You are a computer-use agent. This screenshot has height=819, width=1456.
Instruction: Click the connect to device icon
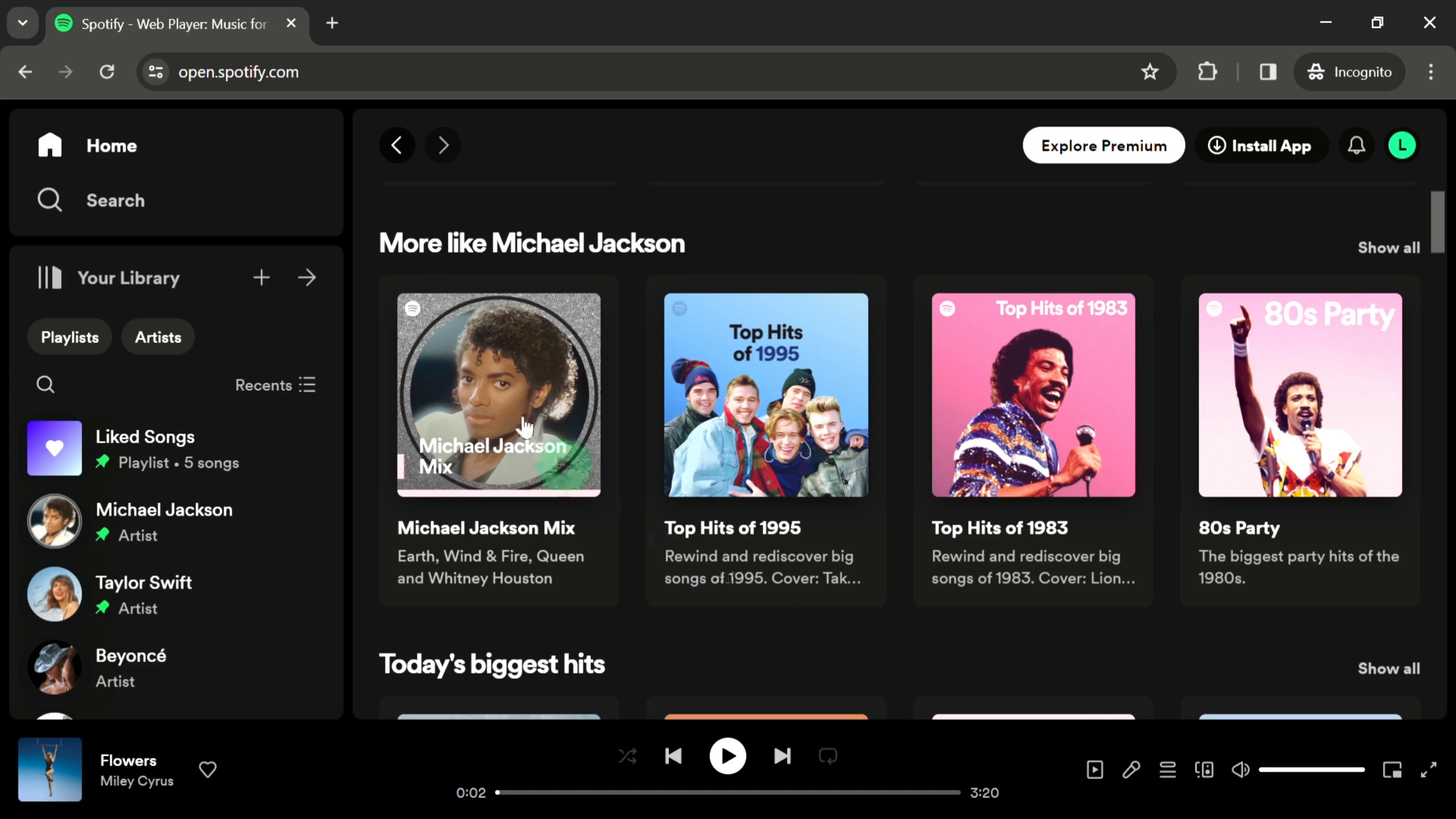pyautogui.click(x=1205, y=770)
